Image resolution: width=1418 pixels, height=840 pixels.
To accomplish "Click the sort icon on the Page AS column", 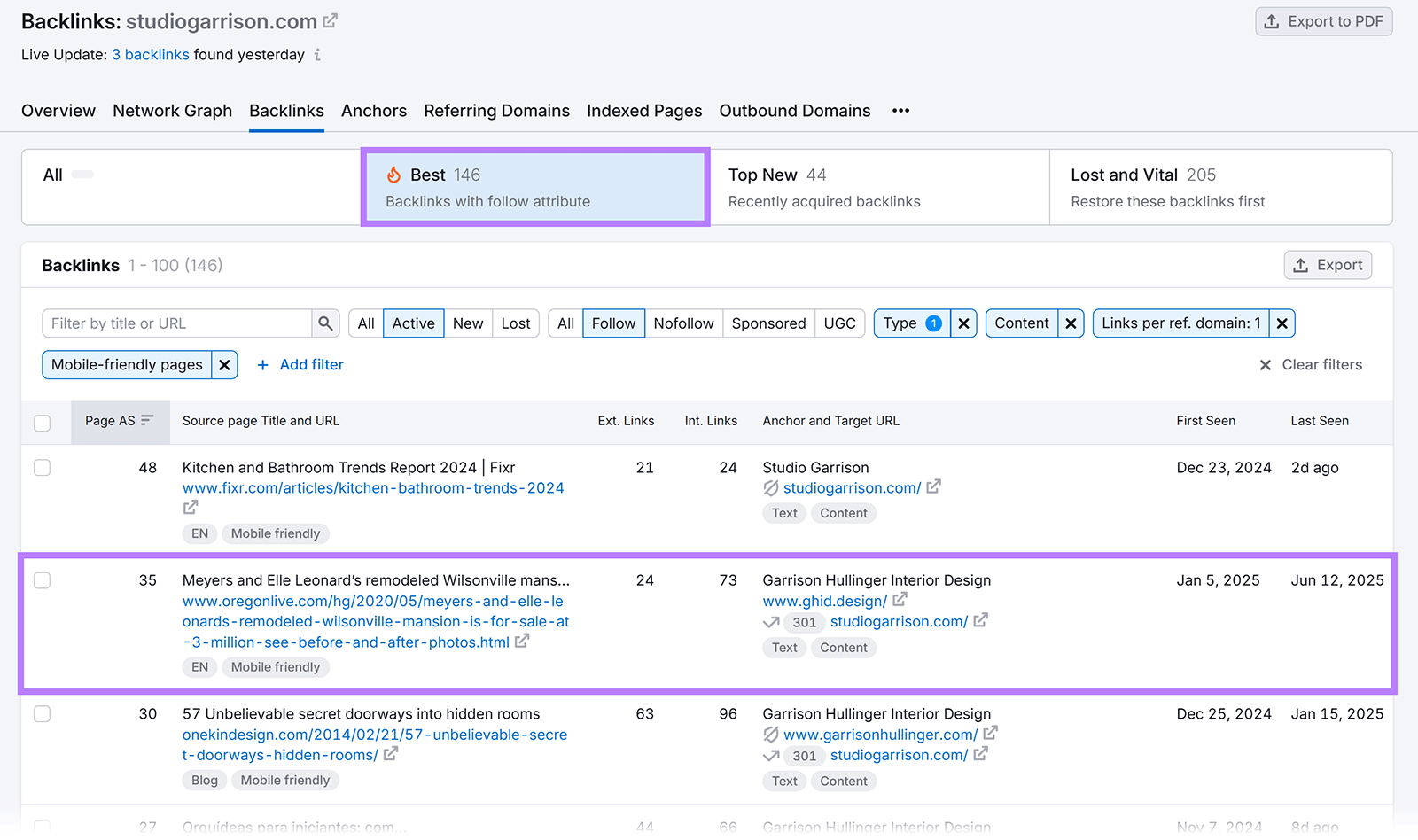I will (x=149, y=421).
